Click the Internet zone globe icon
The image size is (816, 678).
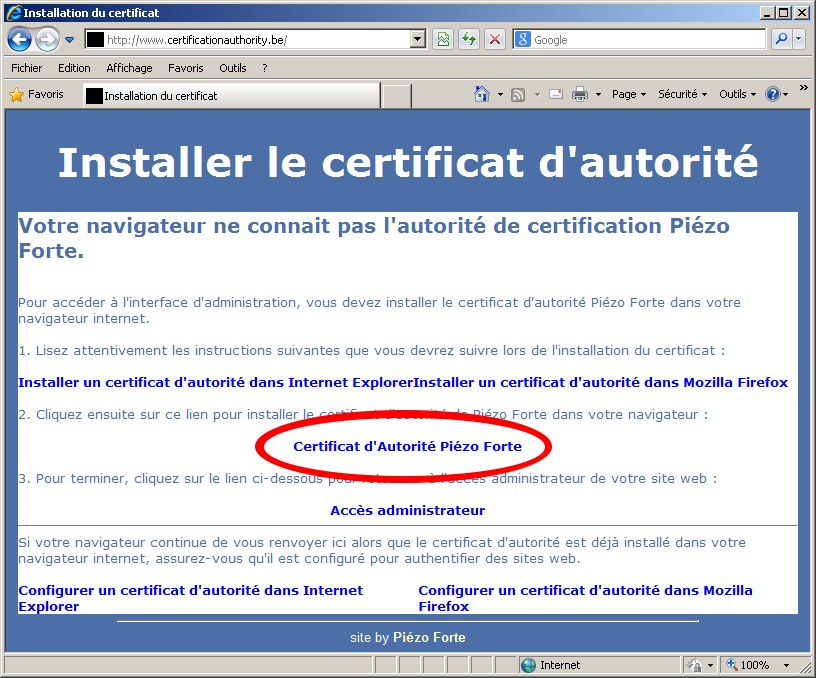(528, 665)
